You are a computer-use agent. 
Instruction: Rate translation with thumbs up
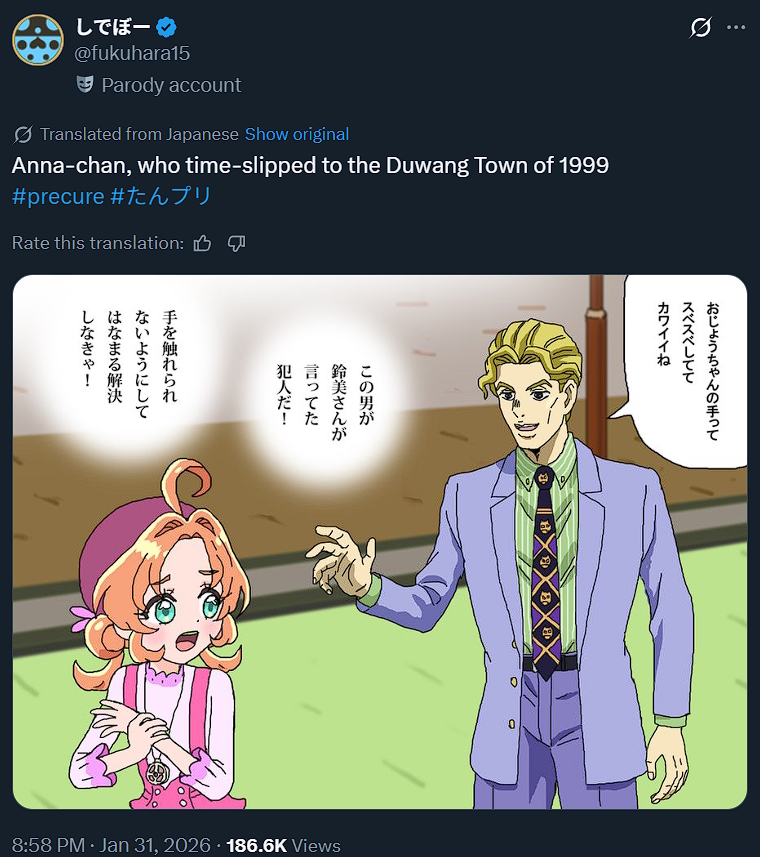point(202,243)
